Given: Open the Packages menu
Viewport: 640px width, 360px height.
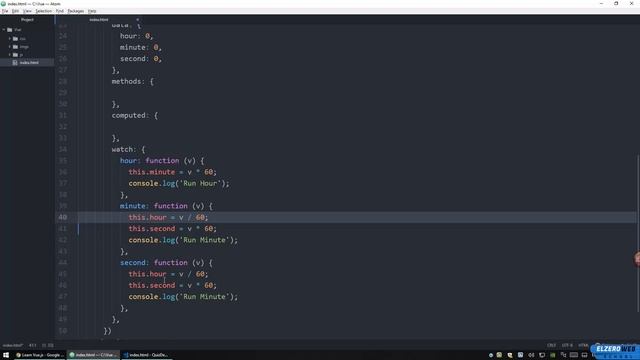Looking at the screenshot, I should coord(76,11).
